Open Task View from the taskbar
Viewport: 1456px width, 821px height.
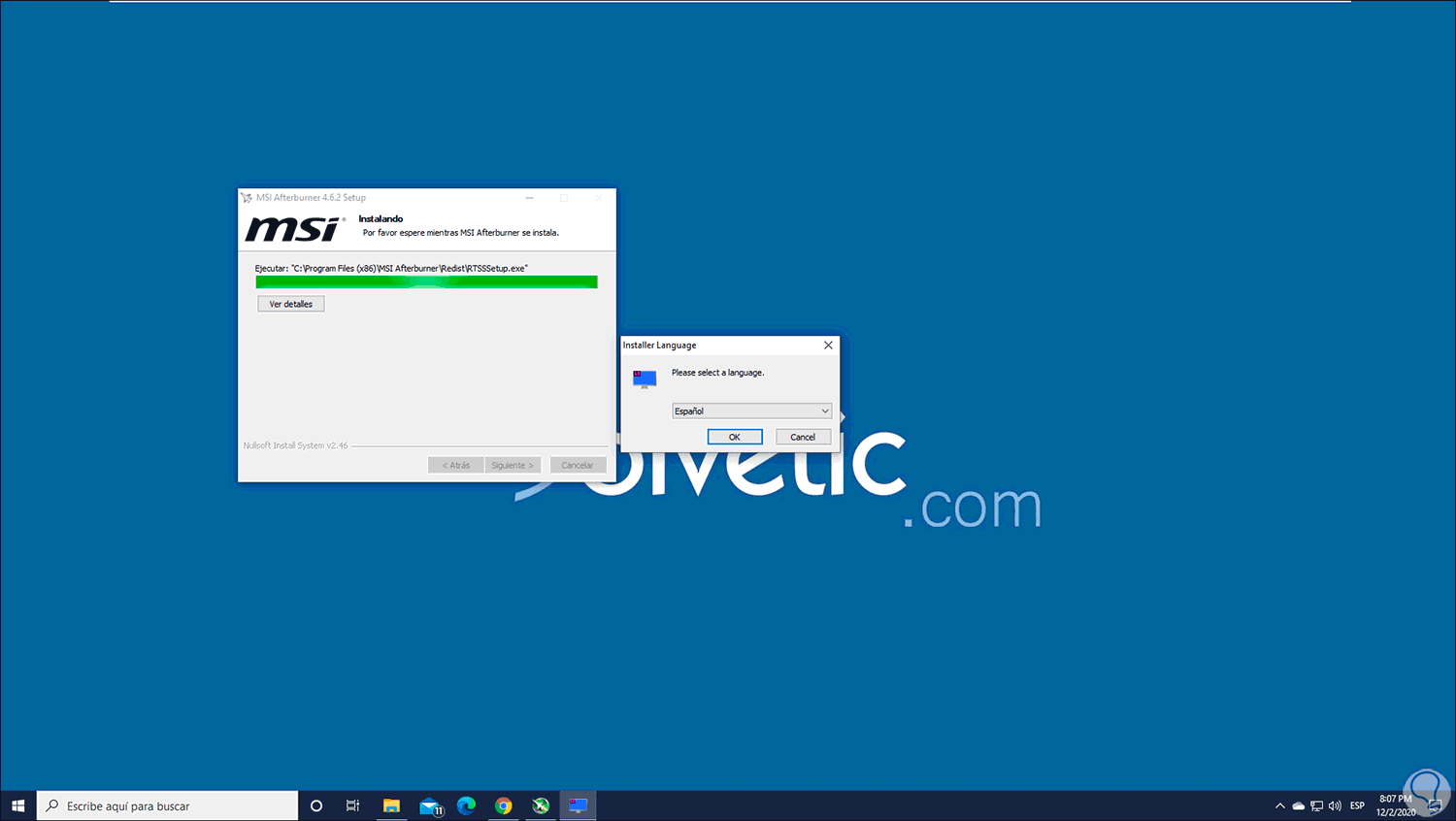[352, 805]
